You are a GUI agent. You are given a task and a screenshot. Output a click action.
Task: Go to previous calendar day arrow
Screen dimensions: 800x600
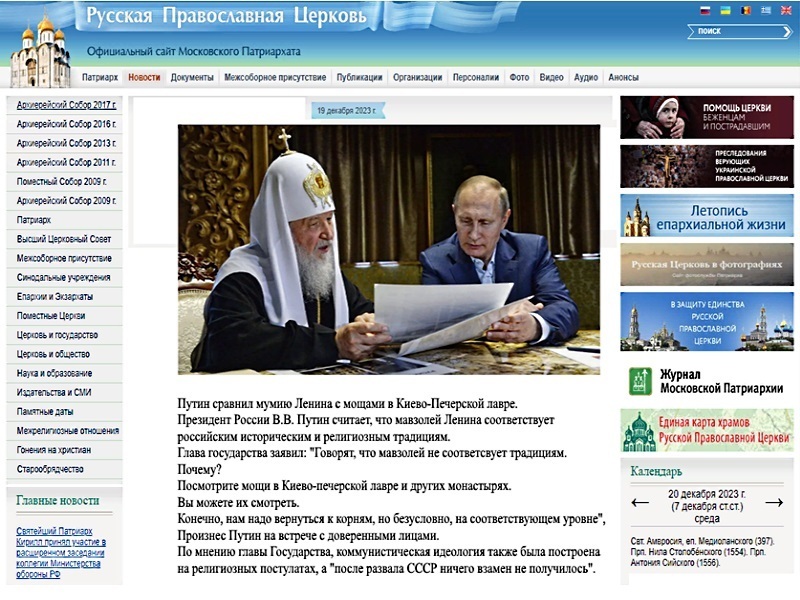(640, 502)
